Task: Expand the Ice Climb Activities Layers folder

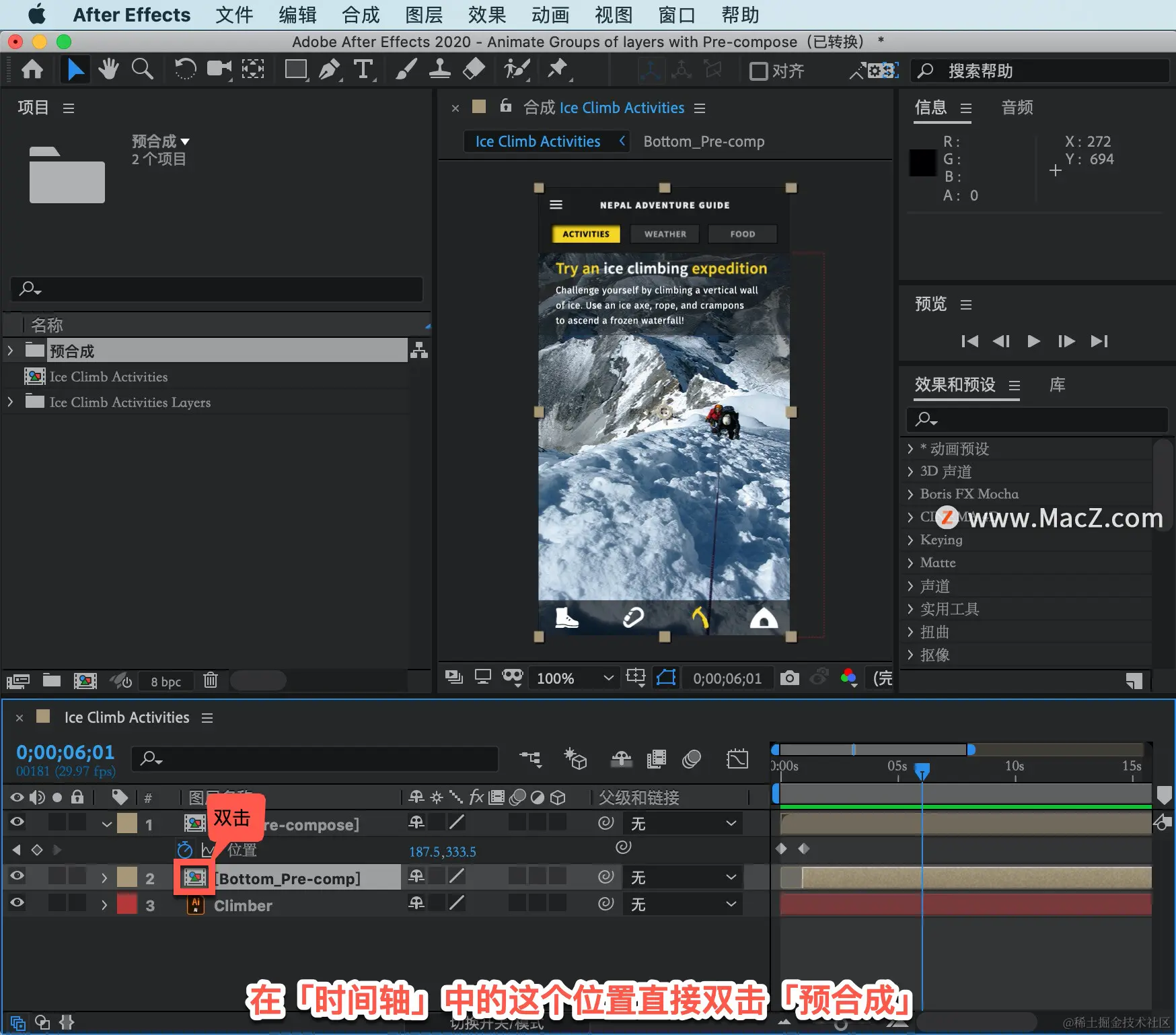Action: click(x=10, y=402)
